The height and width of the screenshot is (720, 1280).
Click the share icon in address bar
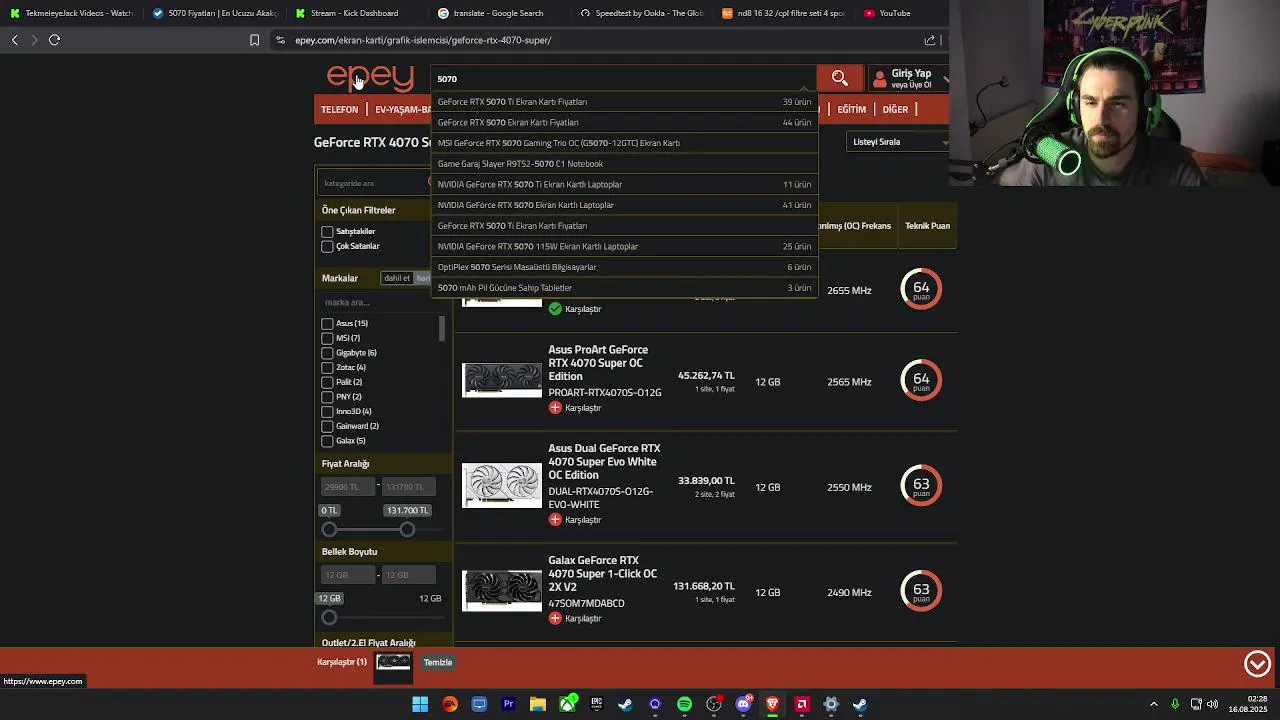click(x=930, y=40)
